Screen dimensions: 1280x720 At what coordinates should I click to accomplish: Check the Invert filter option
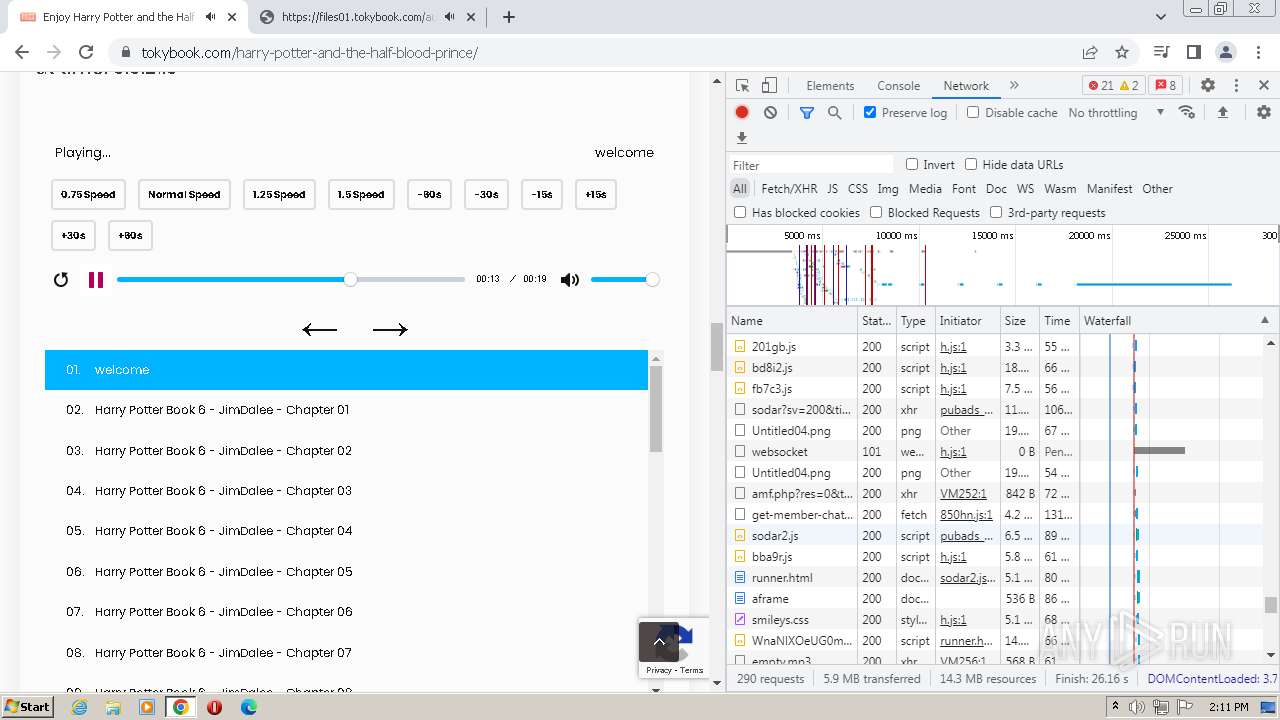[912, 165]
